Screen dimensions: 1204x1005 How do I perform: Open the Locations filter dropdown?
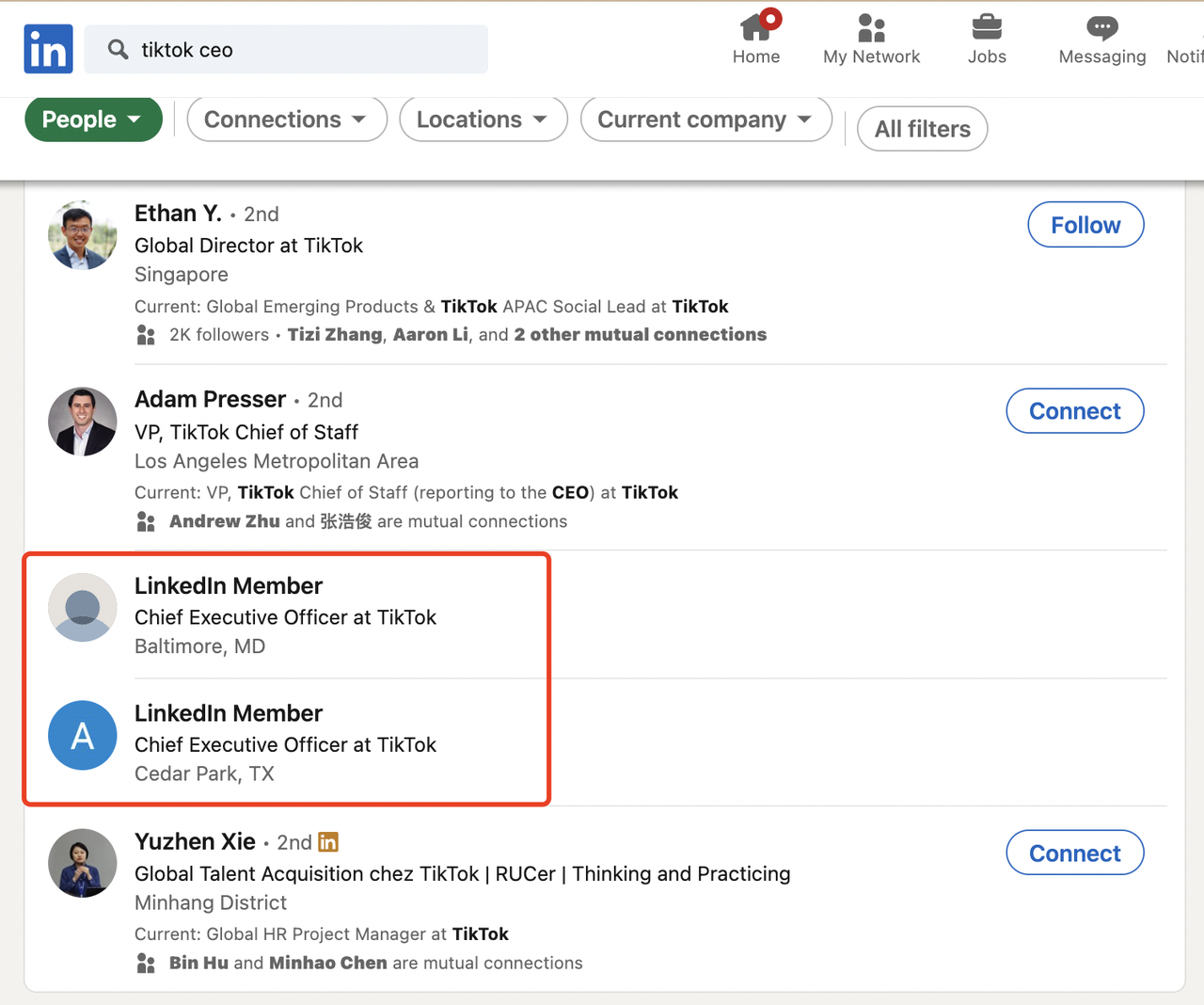[483, 120]
